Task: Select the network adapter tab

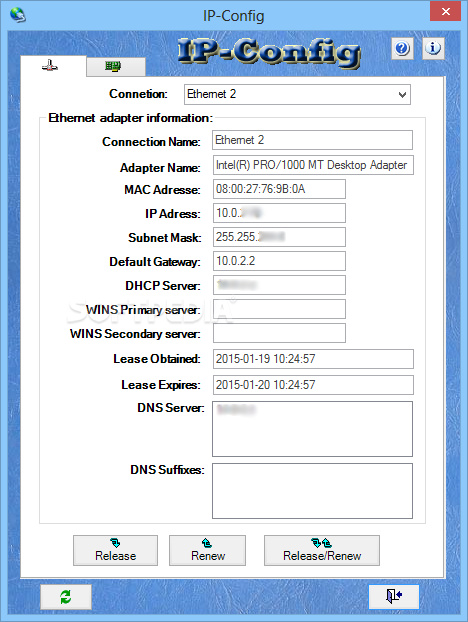Action: [x=53, y=66]
